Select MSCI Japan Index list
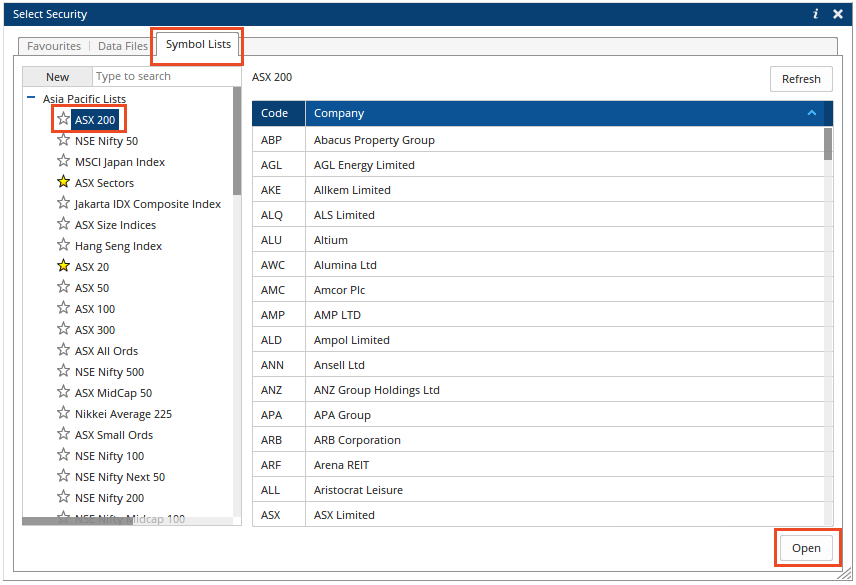This screenshot has width=856, height=585. click(120, 162)
